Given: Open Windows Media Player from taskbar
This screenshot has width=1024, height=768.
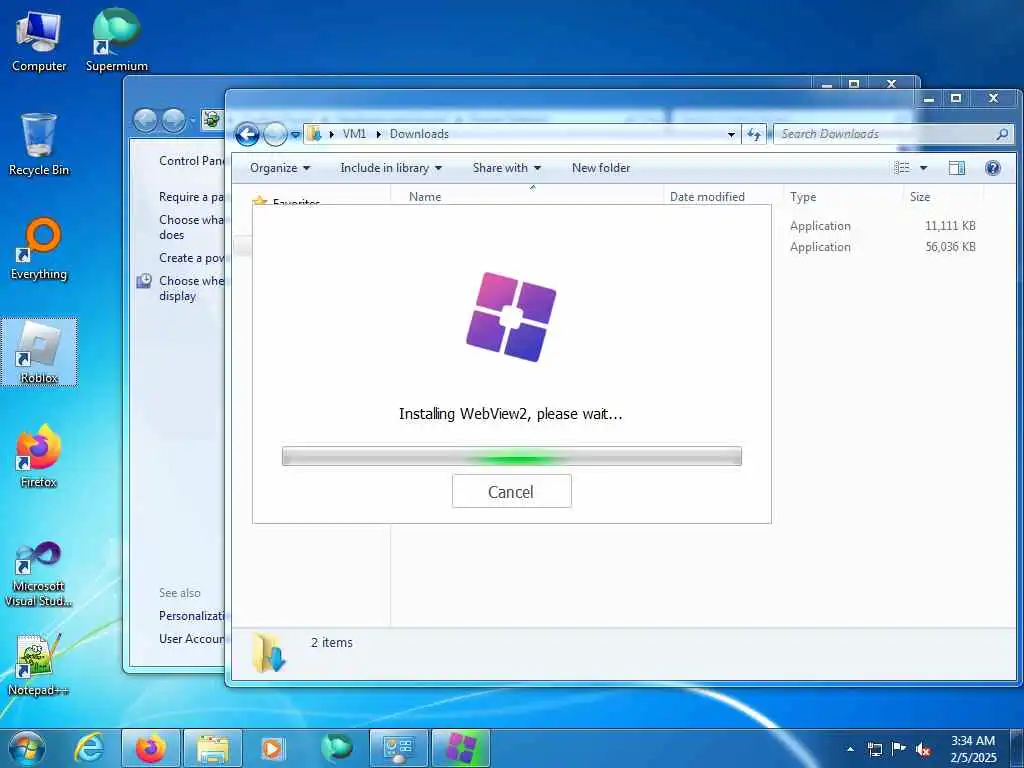Looking at the screenshot, I should pos(272,748).
